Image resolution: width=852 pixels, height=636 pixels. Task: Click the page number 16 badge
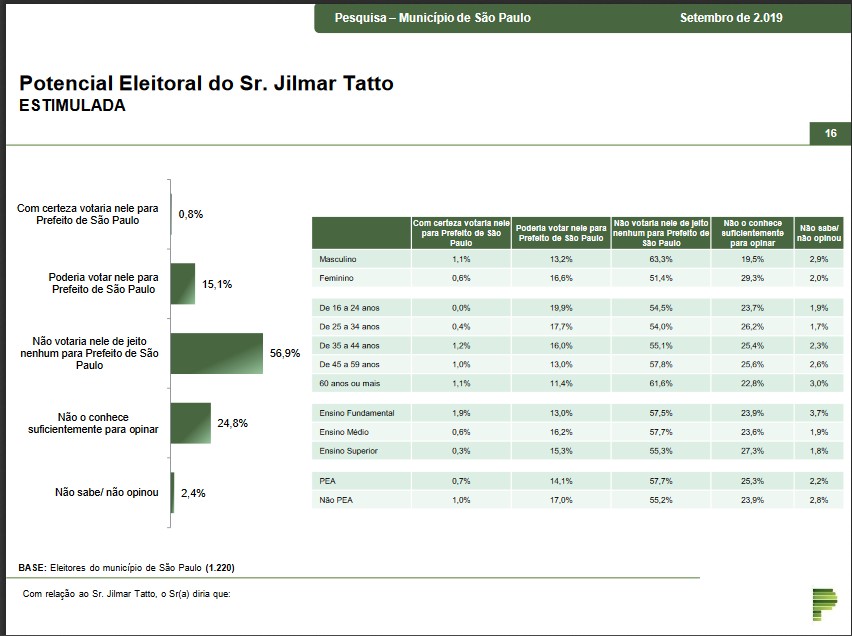pos(830,134)
